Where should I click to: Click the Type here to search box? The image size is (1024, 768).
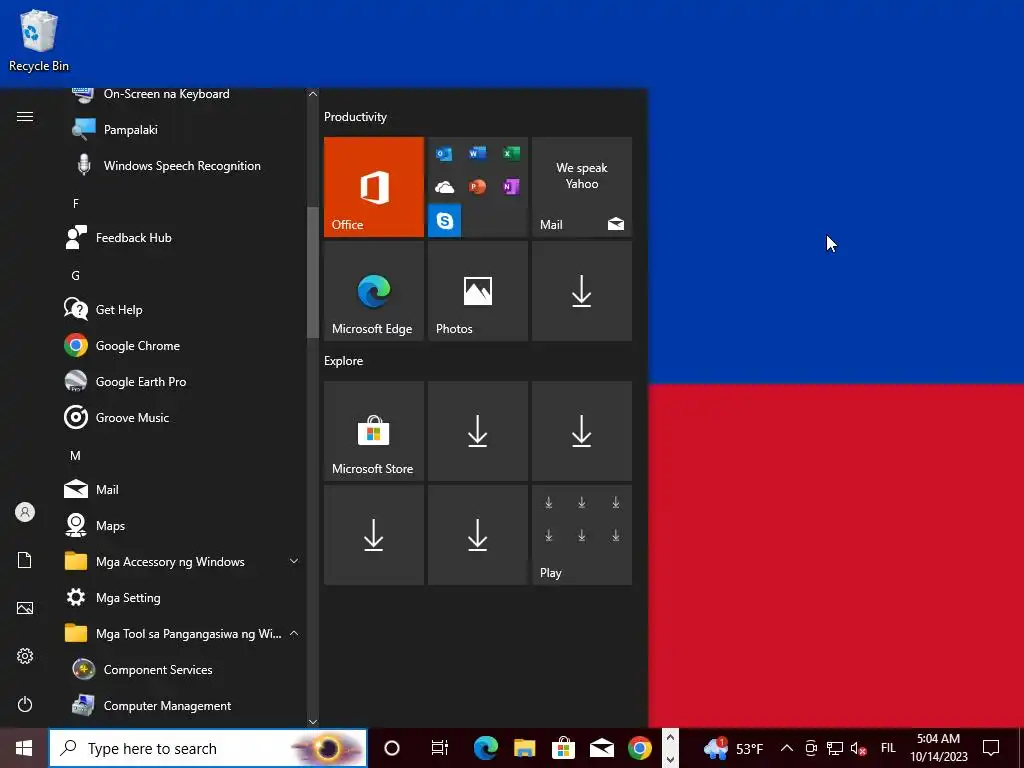[x=208, y=748]
